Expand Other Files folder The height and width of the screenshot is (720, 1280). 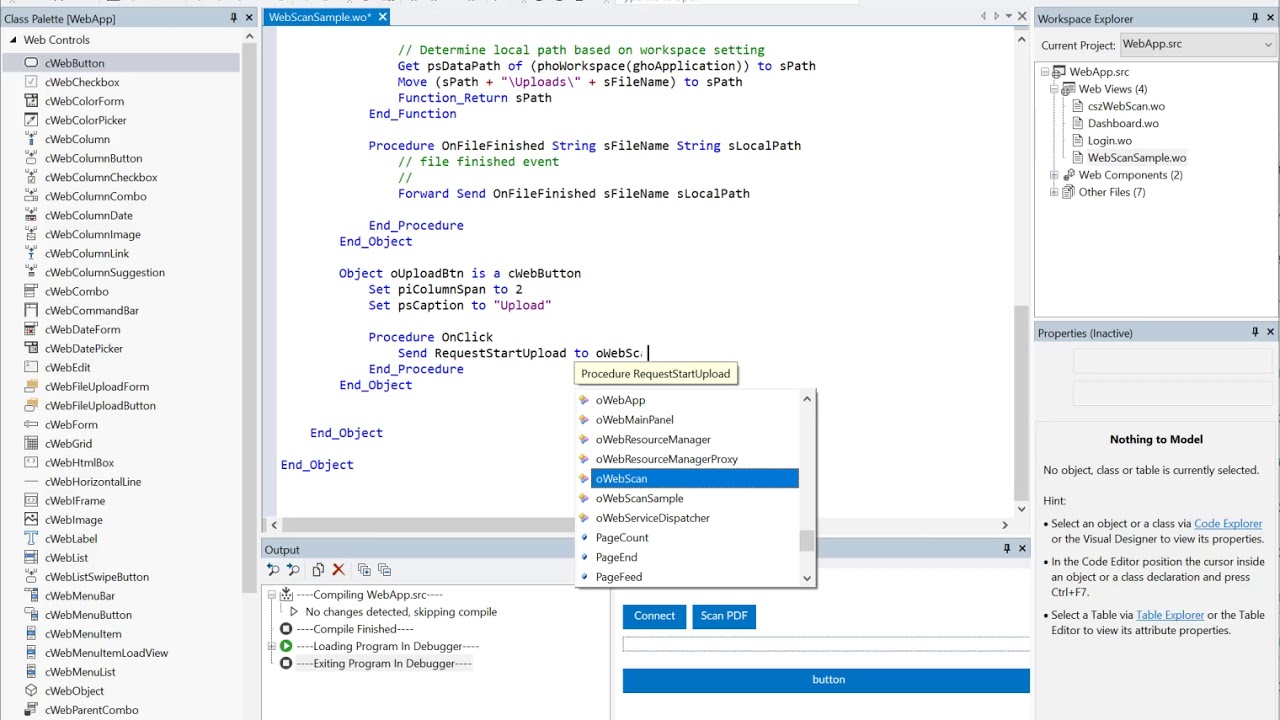click(x=1054, y=192)
